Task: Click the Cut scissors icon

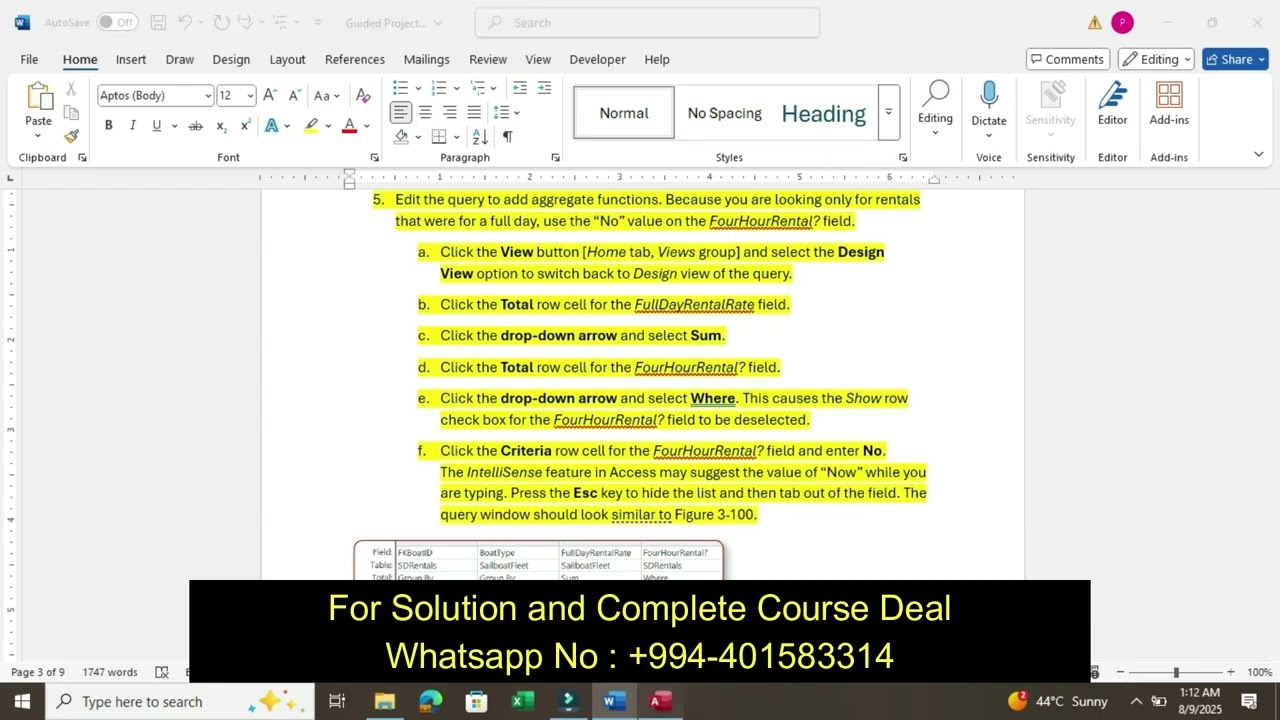Action: click(x=71, y=89)
